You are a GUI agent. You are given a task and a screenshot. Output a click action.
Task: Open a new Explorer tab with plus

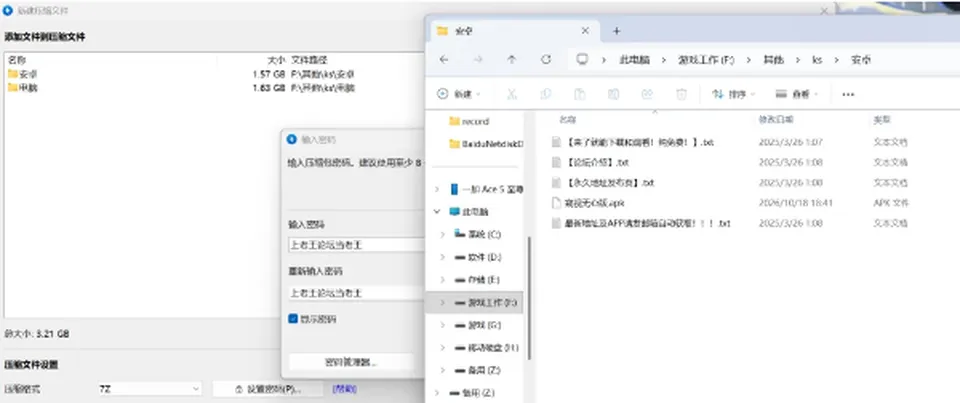(617, 31)
